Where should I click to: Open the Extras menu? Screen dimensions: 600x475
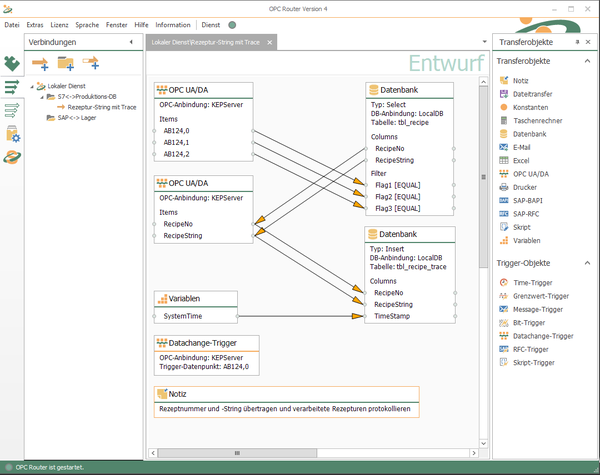click(x=35, y=25)
